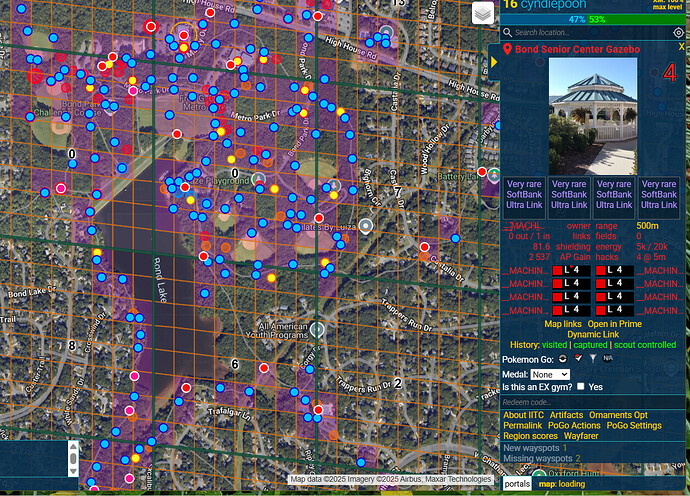This screenshot has height=496, width=690.
Task: Click player name cyndiepooh
Action: point(553,5)
